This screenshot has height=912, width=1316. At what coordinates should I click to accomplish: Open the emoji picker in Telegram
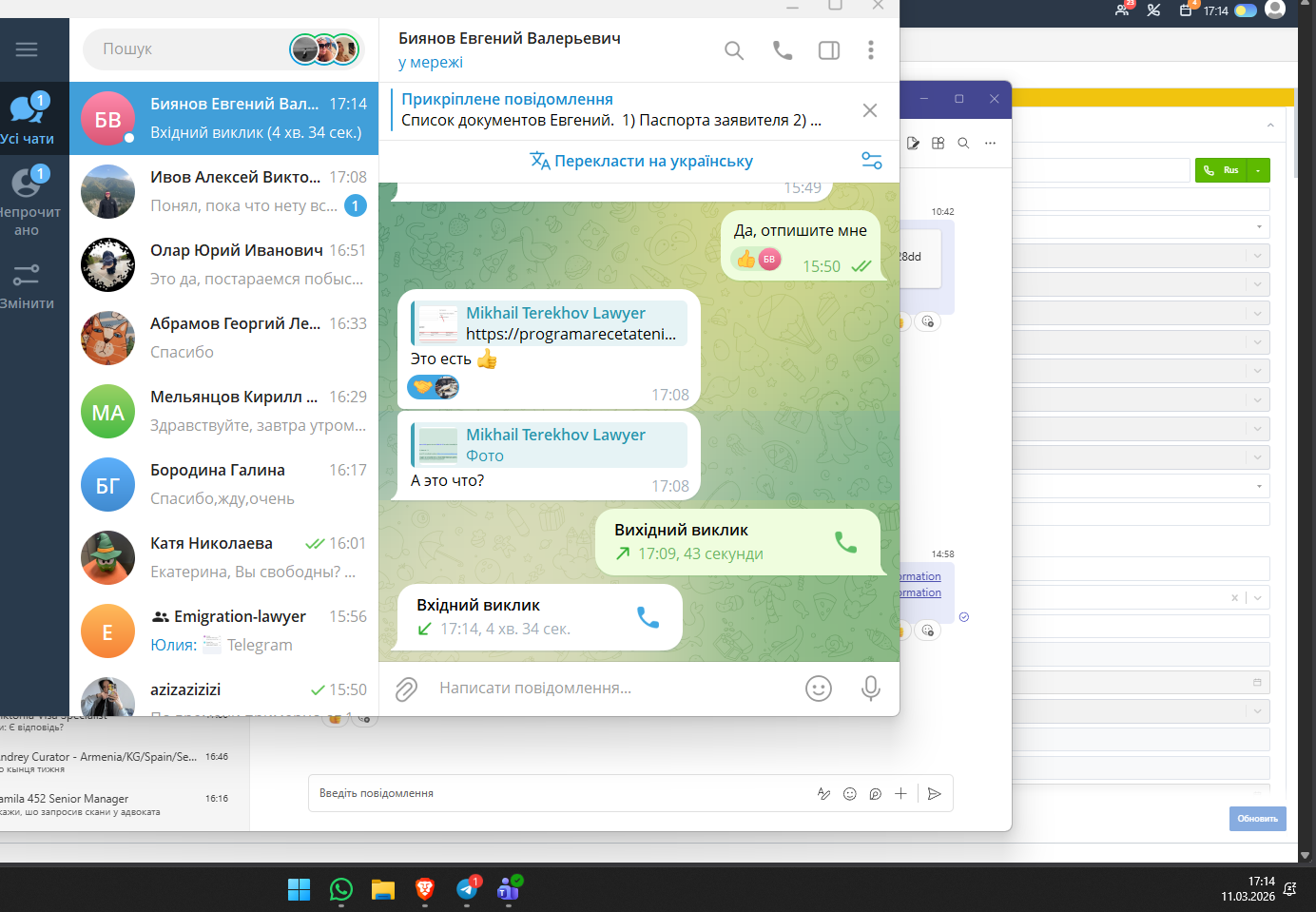tap(819, 689)
